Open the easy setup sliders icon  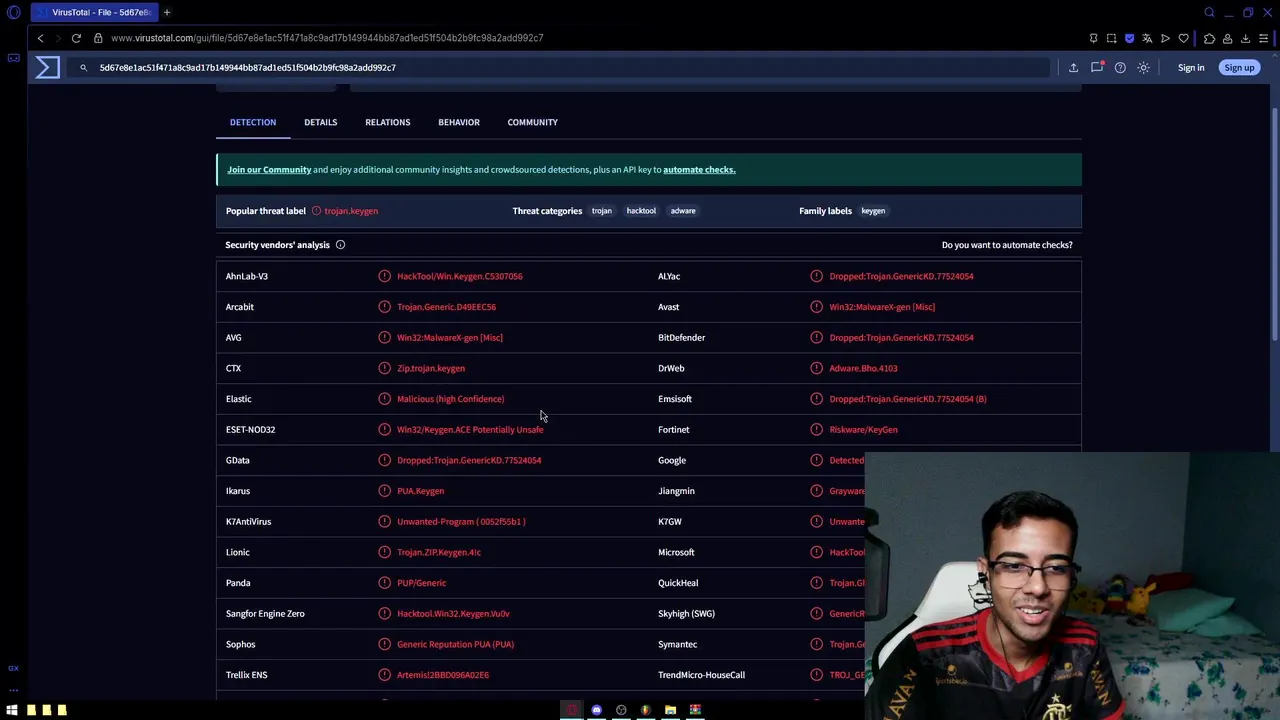pos(1264,38)
